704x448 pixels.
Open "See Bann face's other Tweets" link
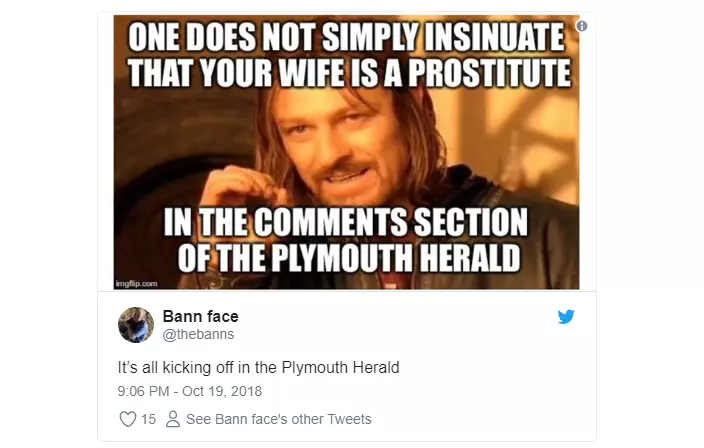[x=278, y=419]
